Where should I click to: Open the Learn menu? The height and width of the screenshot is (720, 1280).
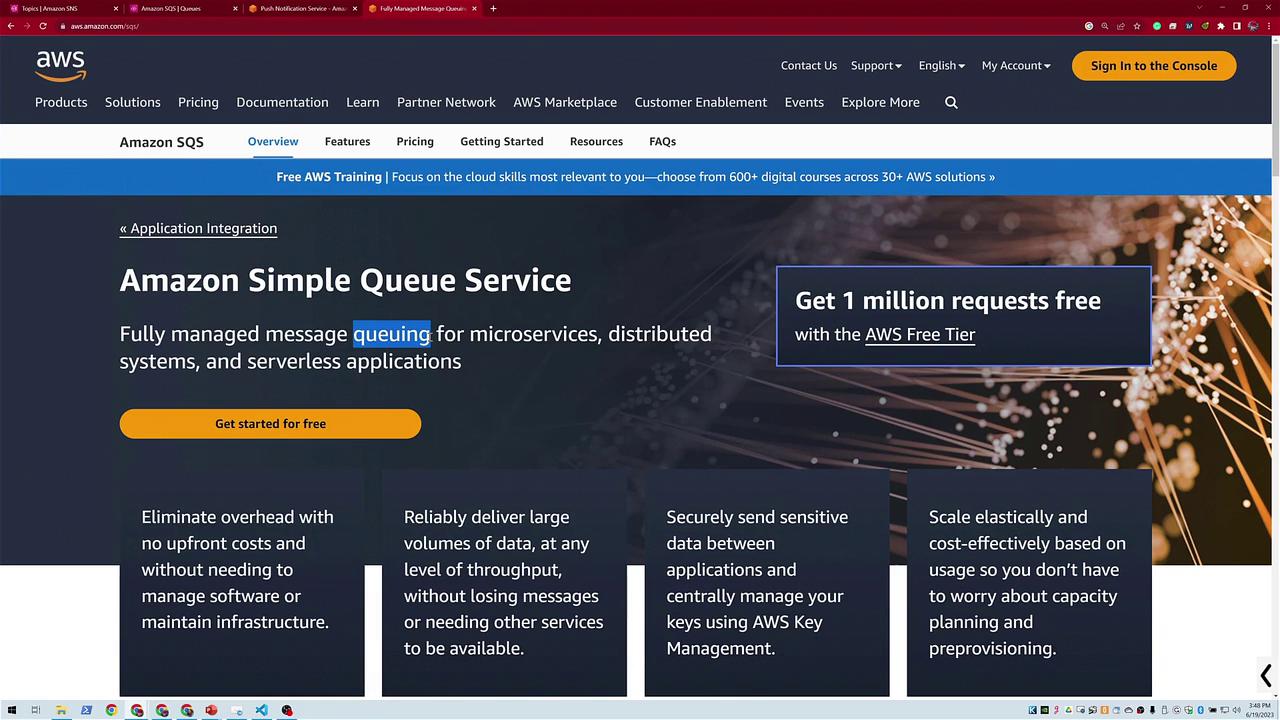pos(363,102)
